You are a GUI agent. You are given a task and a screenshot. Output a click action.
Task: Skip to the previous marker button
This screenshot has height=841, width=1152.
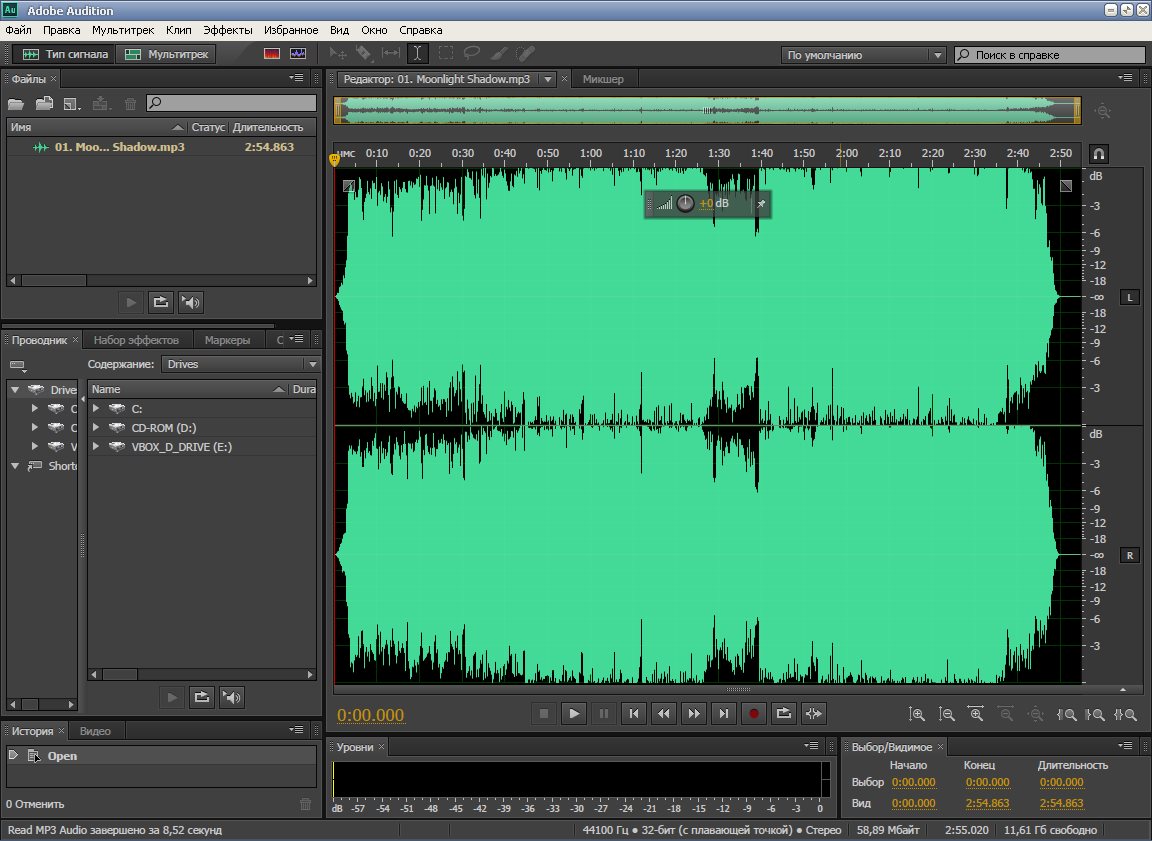point(633,713)
